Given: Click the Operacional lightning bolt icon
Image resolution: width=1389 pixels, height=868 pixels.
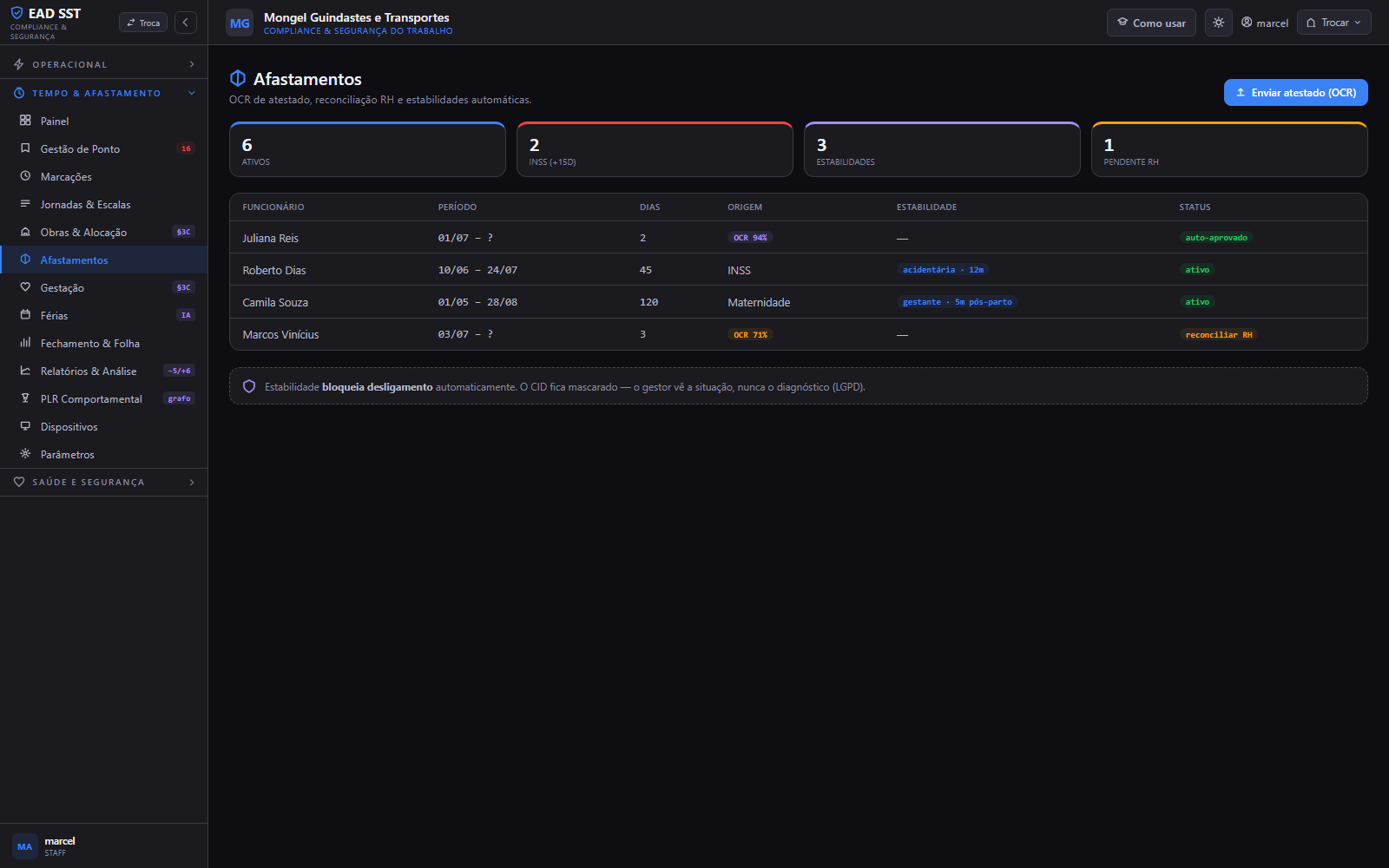Looking at the screenshot, I should click(19, 64).
